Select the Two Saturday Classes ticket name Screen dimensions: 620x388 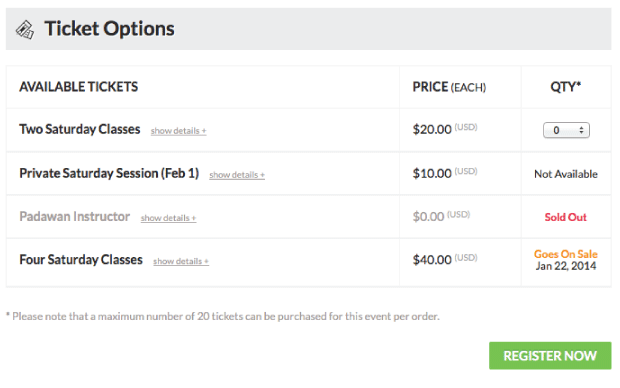(x=80, y=129)
